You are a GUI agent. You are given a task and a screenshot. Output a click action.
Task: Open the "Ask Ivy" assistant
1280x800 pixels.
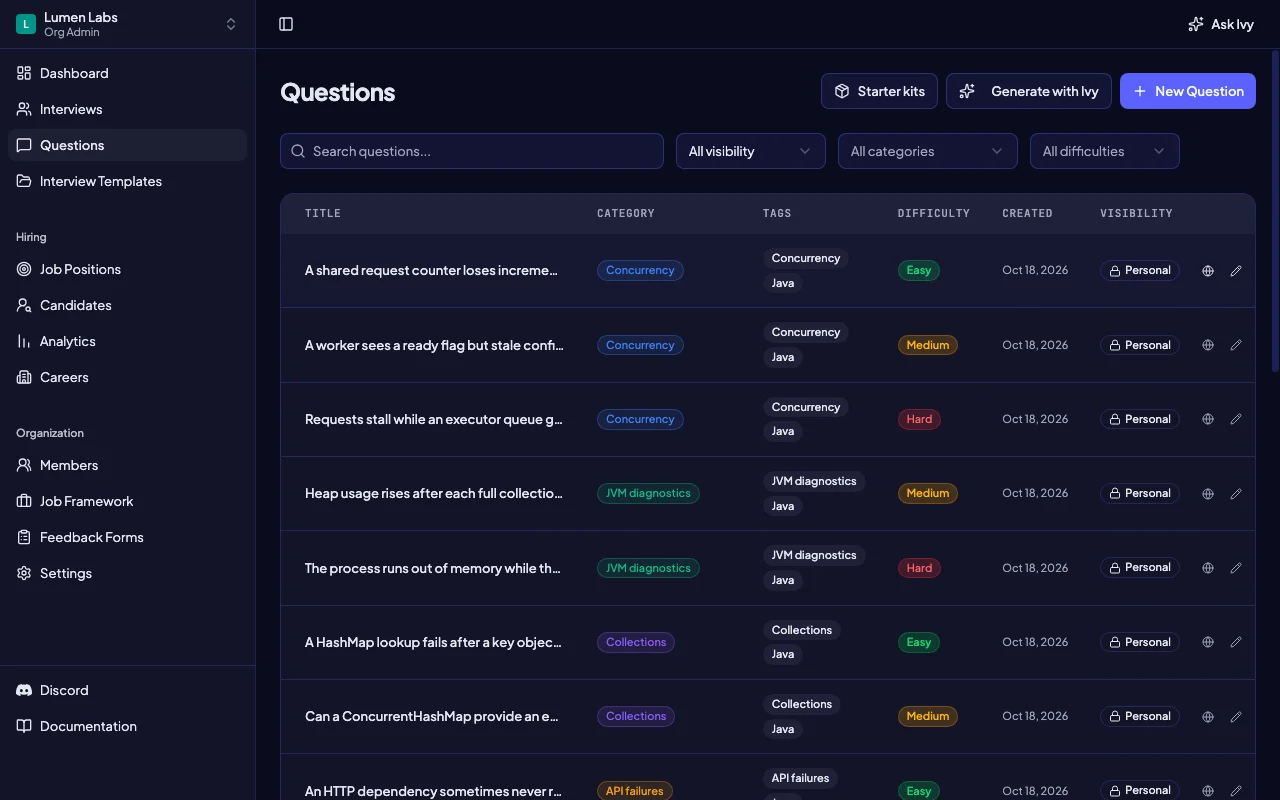(1221, 24)
